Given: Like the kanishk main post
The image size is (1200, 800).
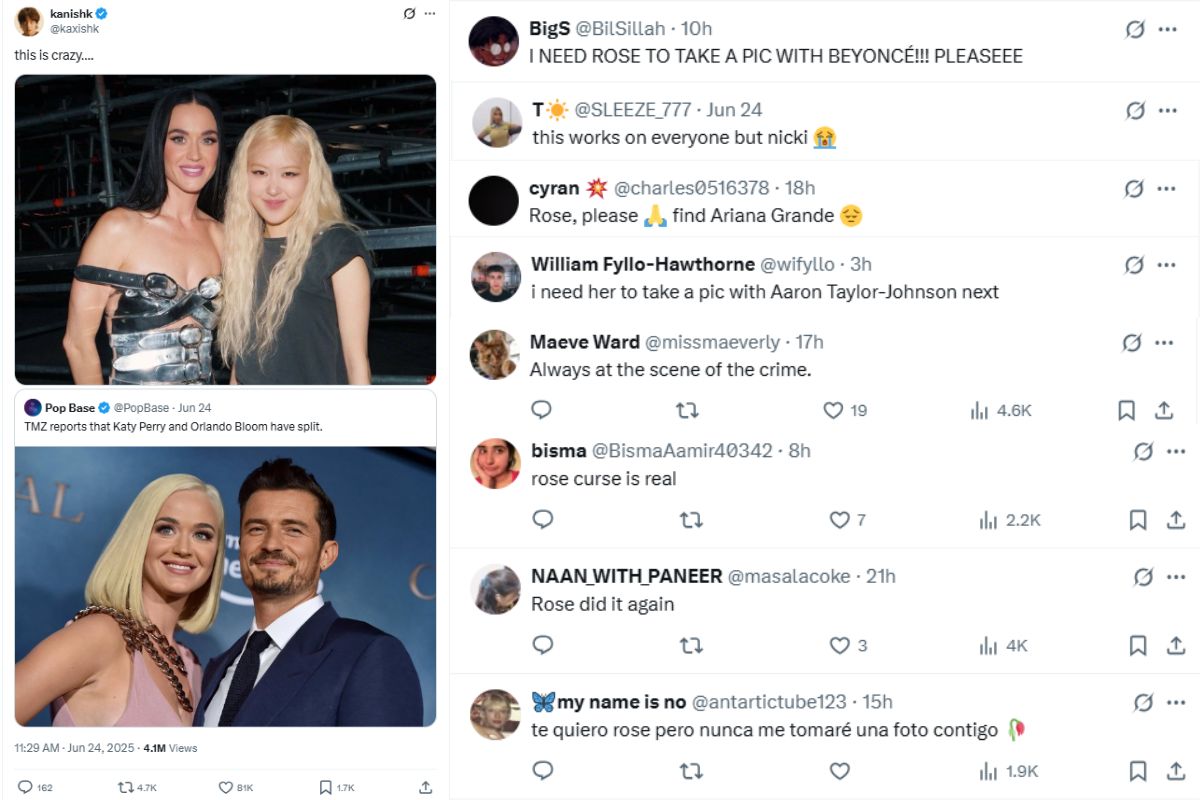Looking at the screenshot, I should (x=224, y=787).
